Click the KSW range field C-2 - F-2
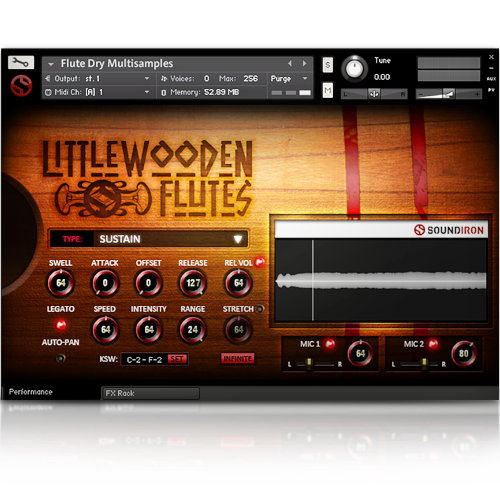This screenshot has width=500, height=500. point(144,360)
